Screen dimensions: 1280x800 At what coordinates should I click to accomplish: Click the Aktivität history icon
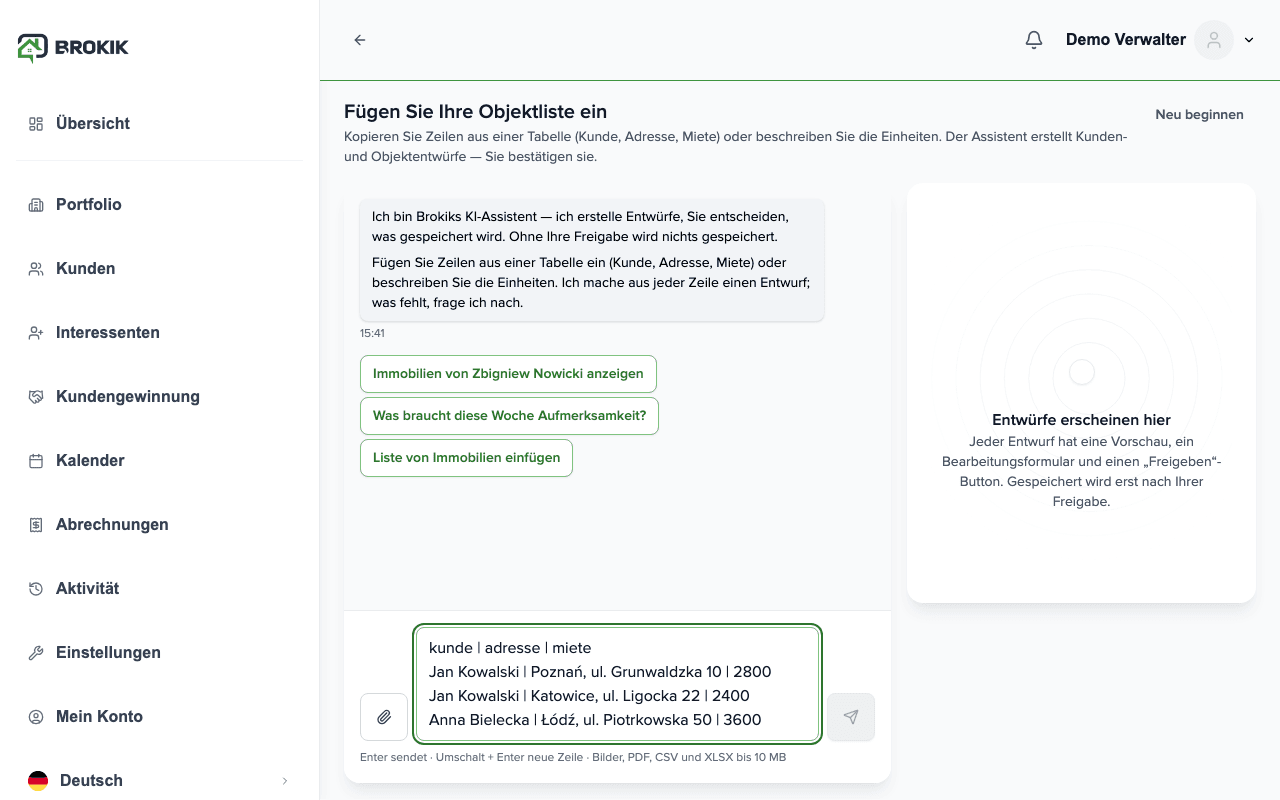pos(36,589)
